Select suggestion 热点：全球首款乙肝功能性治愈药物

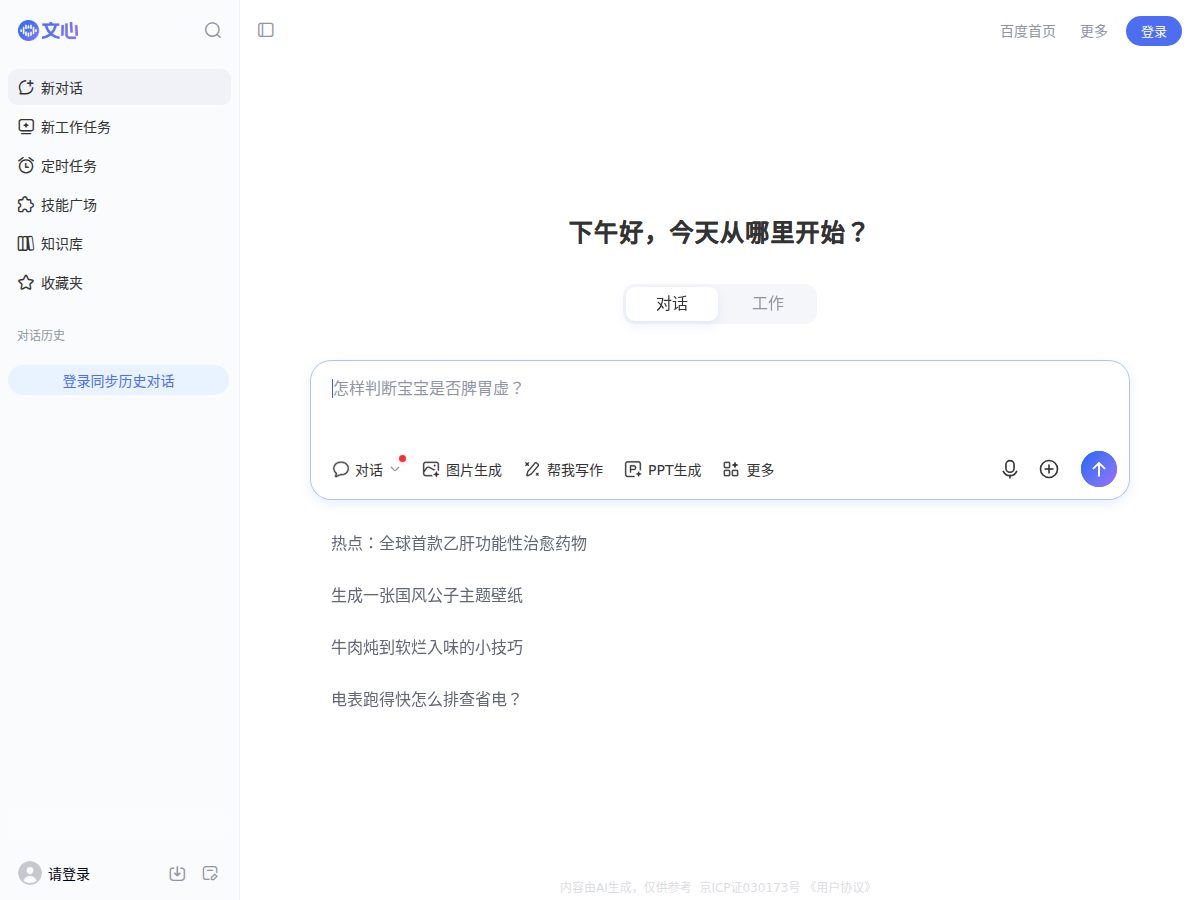459,543
